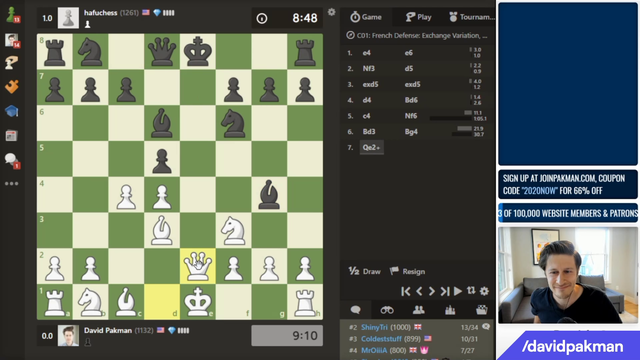Jump to the last move

coord(445,291)
